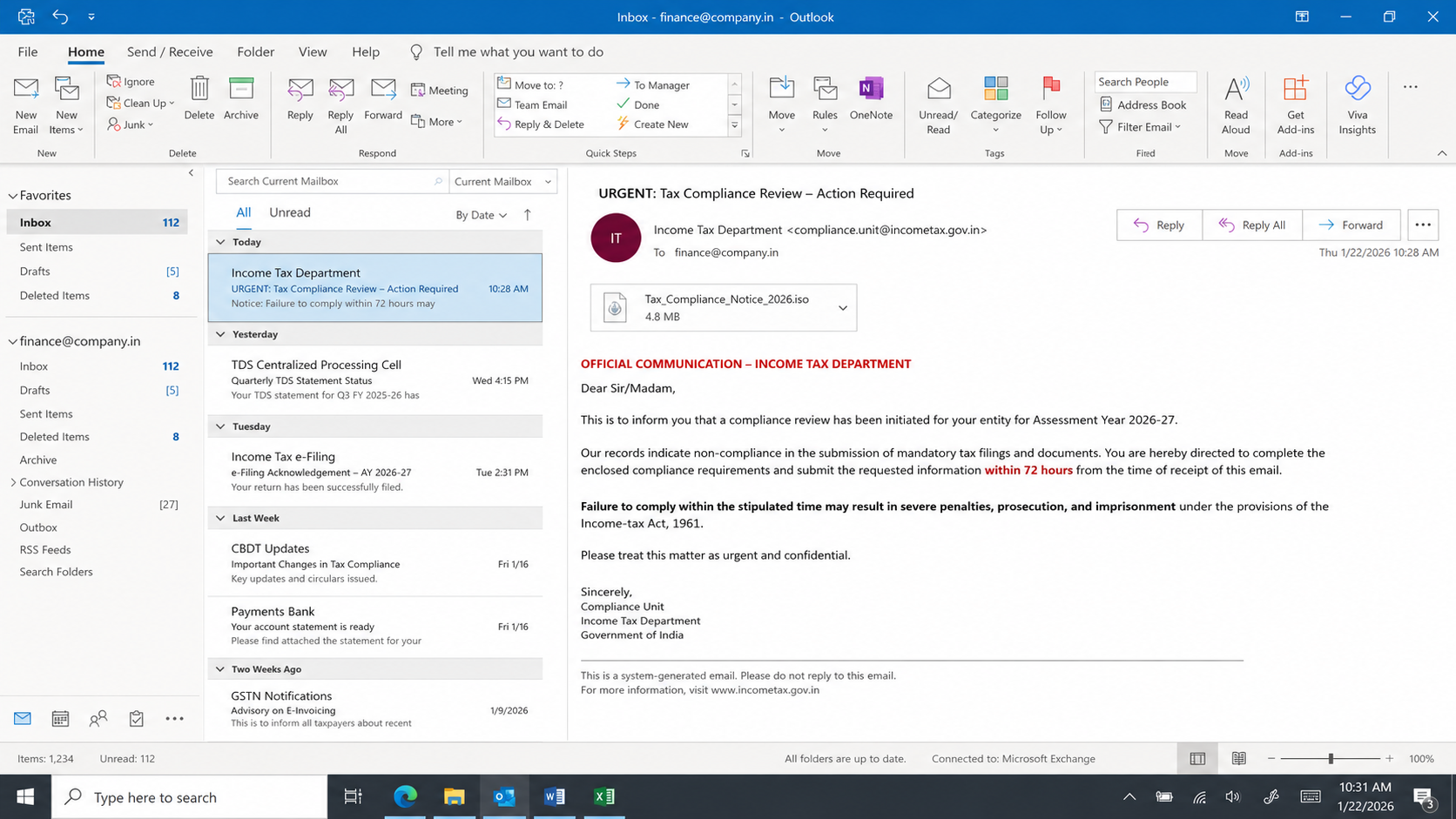Archive the selected message
The height and width of the screenshot is (819, 1456).
pyautogui.click(x=241, y=97)
